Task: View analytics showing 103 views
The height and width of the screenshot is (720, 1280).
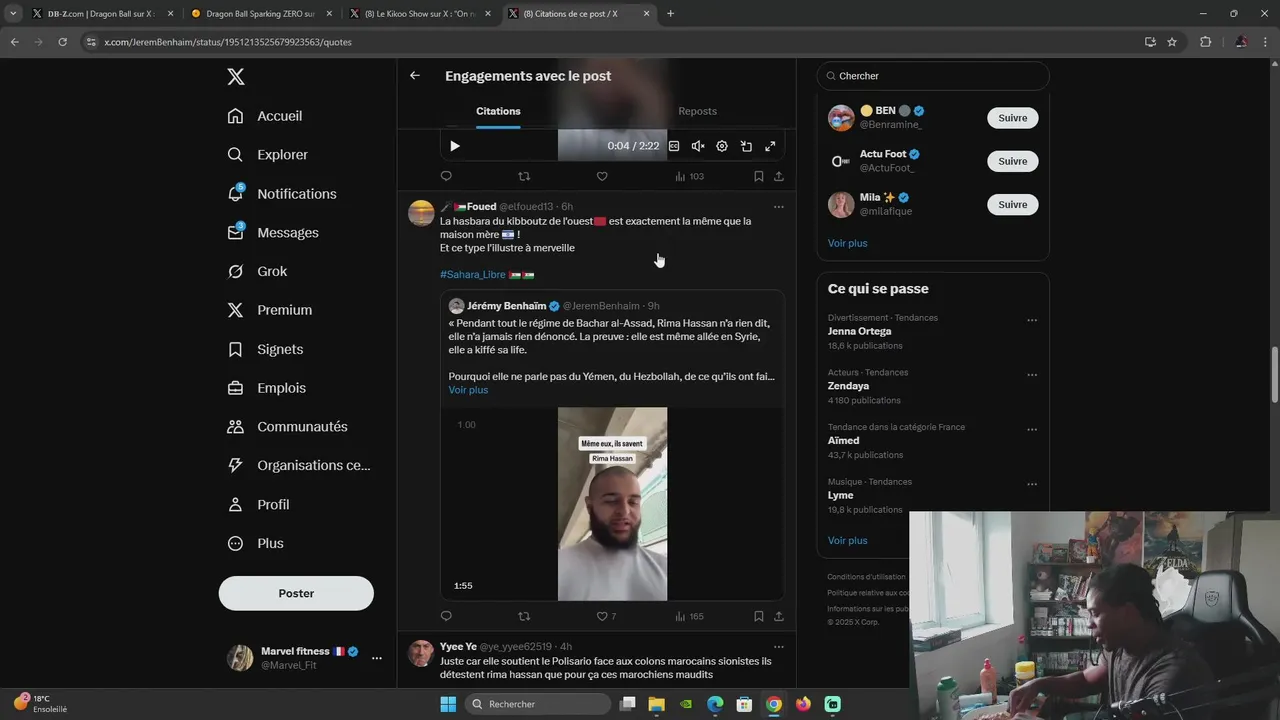Action: pyautogui.click(x=689, y=176)
